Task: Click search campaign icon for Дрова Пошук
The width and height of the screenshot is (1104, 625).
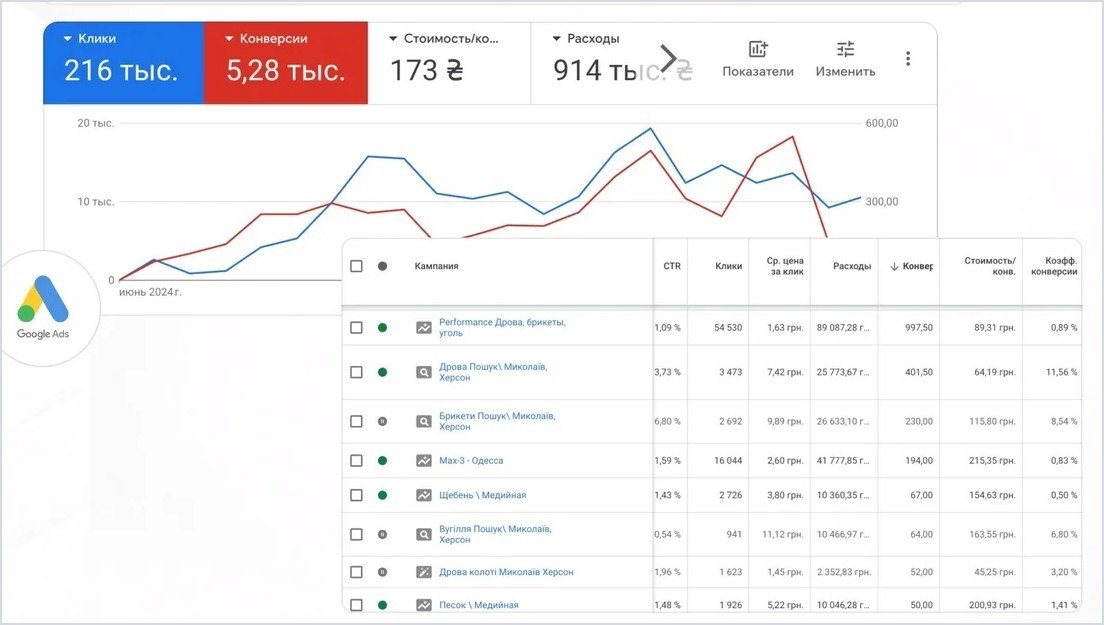Action: coord(424,372)
